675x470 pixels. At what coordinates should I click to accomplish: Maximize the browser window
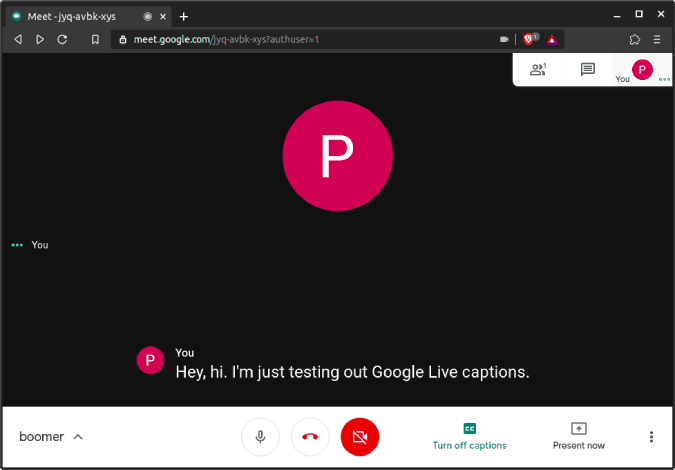639,14
